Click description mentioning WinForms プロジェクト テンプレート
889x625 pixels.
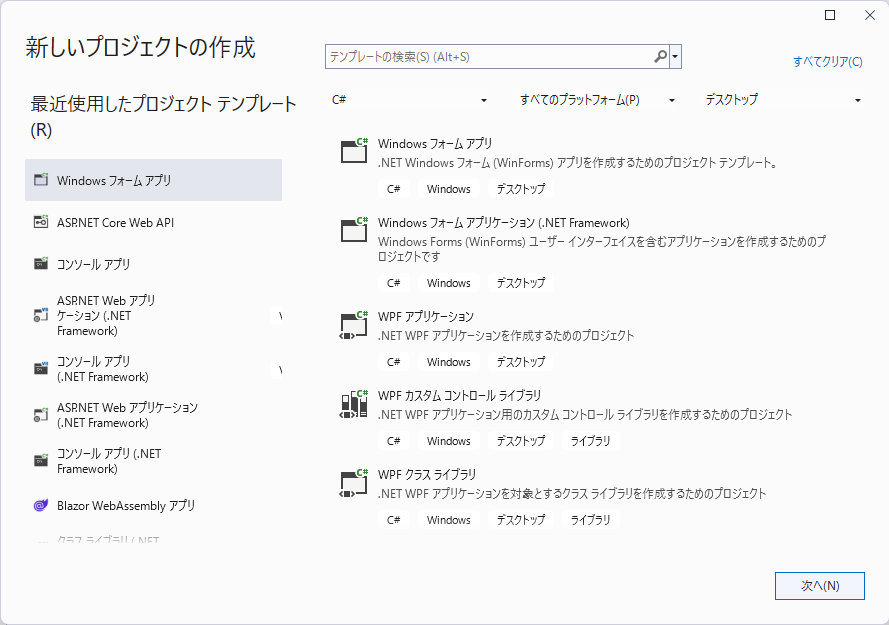(x=577, y=163)
